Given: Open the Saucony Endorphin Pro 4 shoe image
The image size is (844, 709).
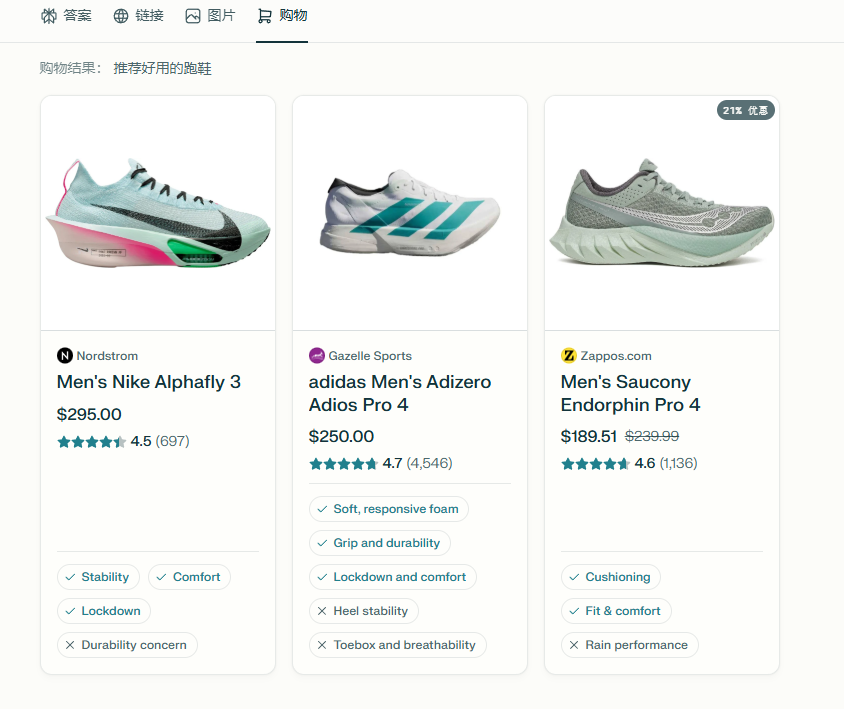Looking at the screenshot, I should point(662,213).
